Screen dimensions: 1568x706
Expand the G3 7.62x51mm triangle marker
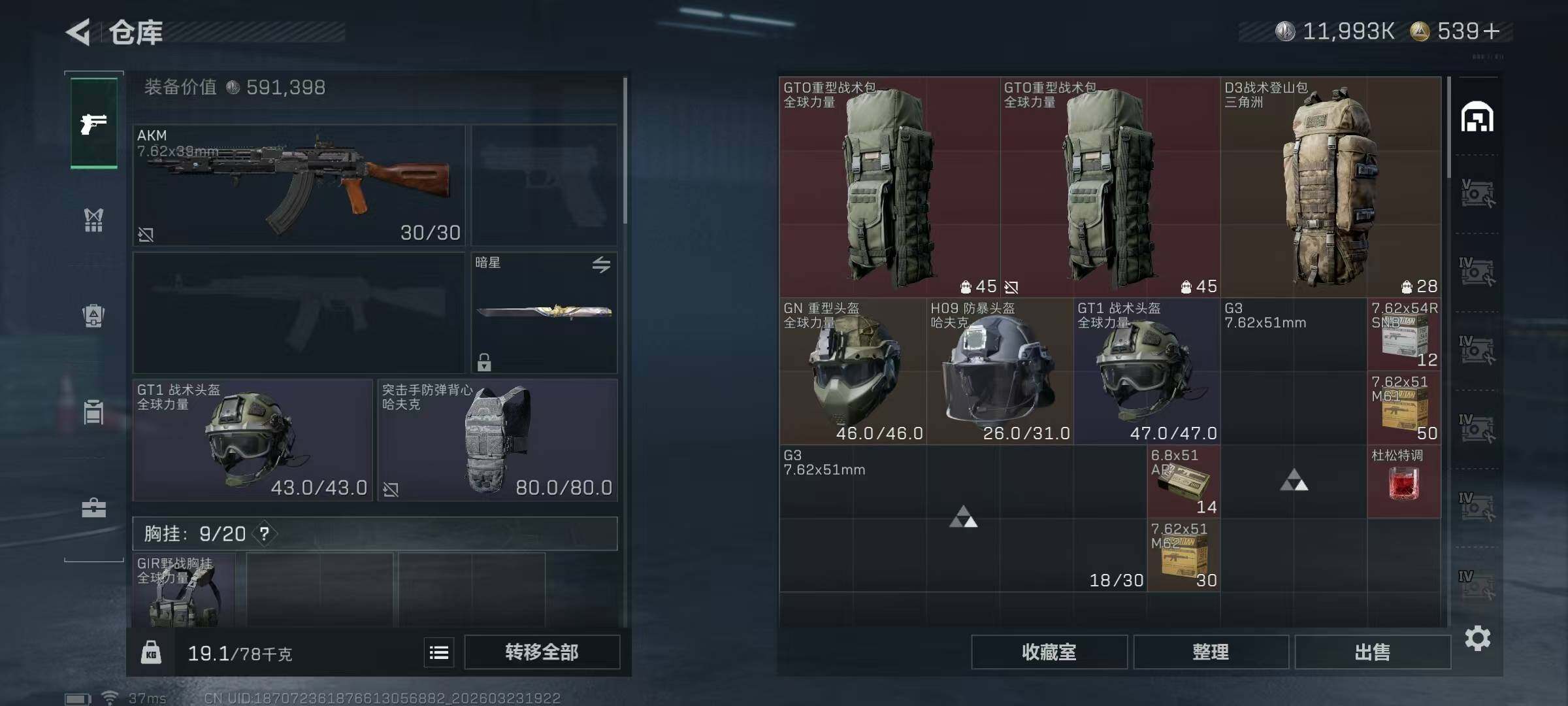click(1294, 480)
